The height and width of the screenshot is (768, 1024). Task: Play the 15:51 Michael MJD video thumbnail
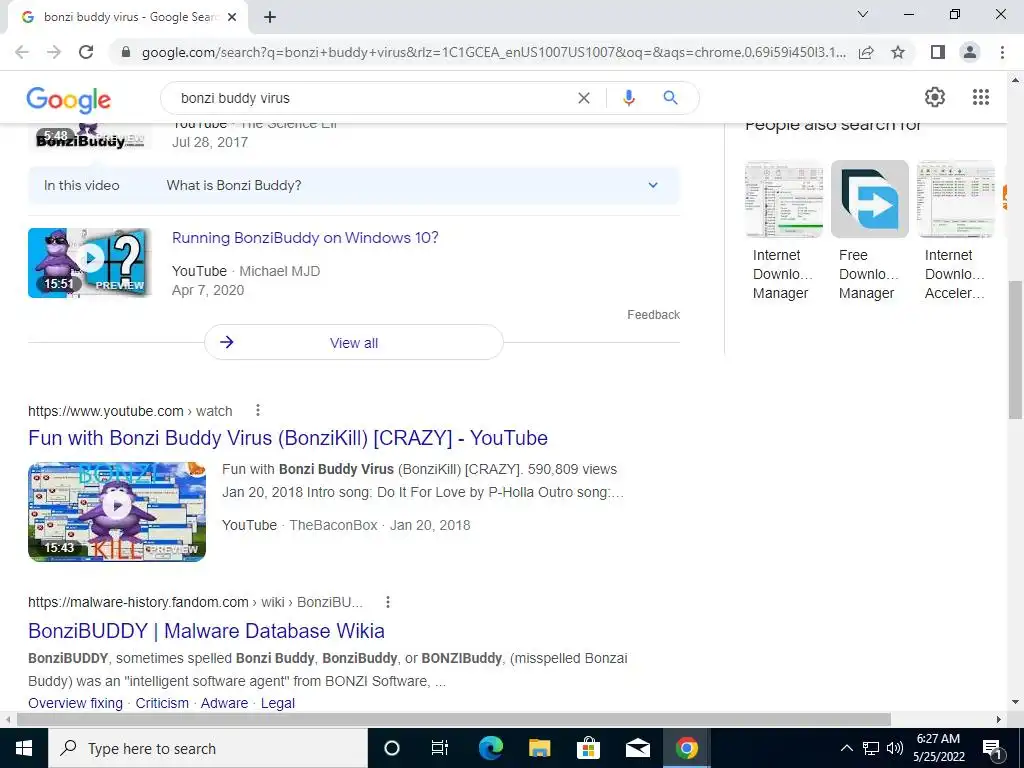[89, 263]
